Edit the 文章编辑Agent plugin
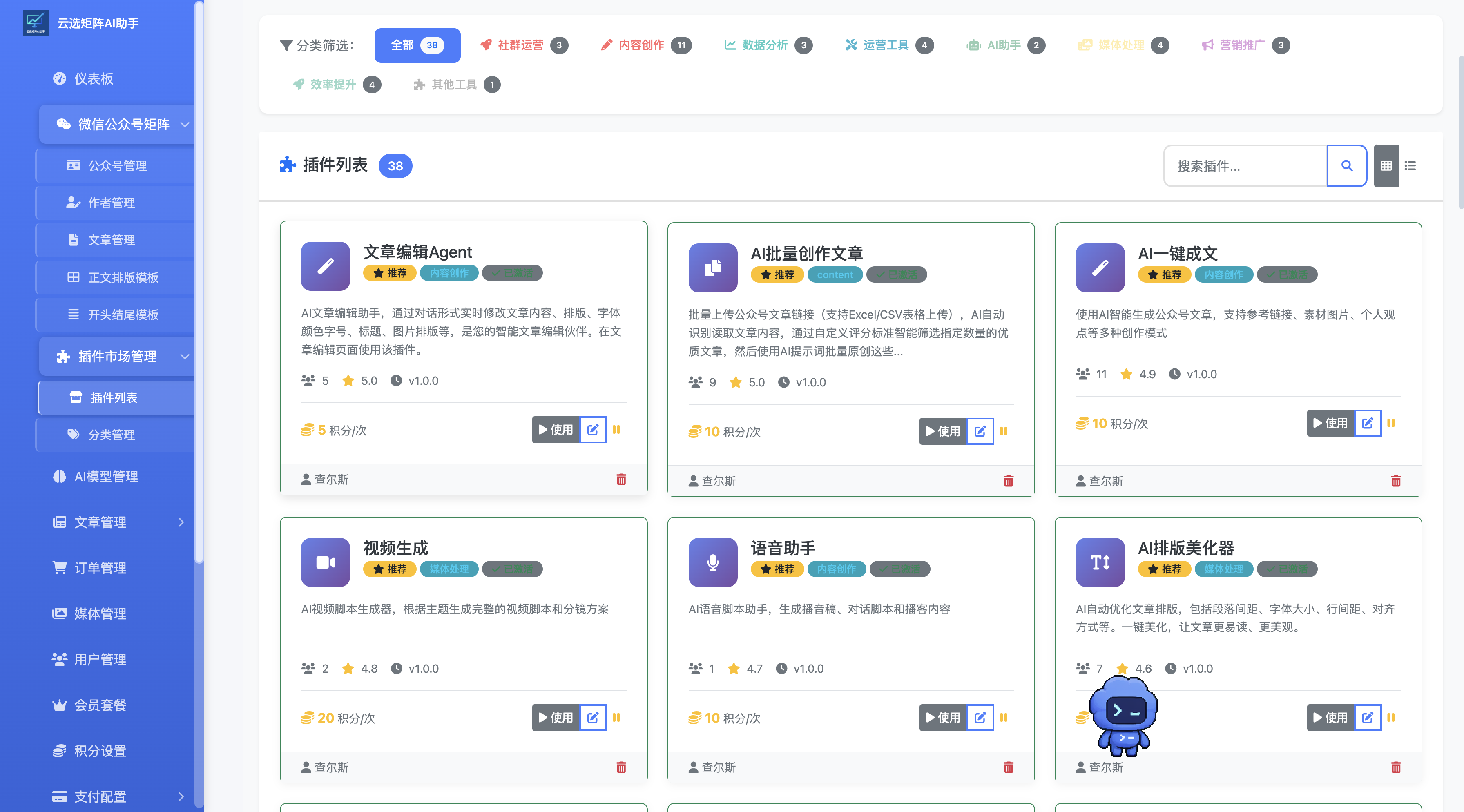The height and width of the screenshot is (812, 1464). [x=593, y=430]
